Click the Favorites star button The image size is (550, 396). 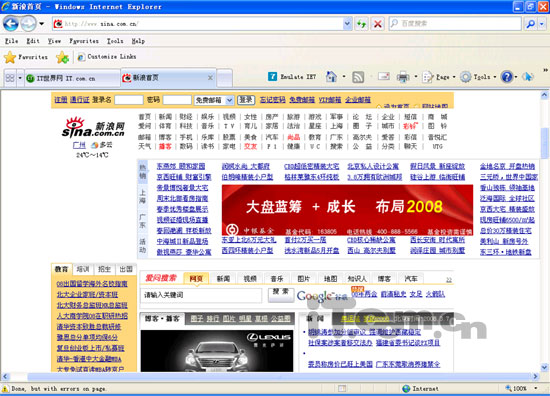26,57
